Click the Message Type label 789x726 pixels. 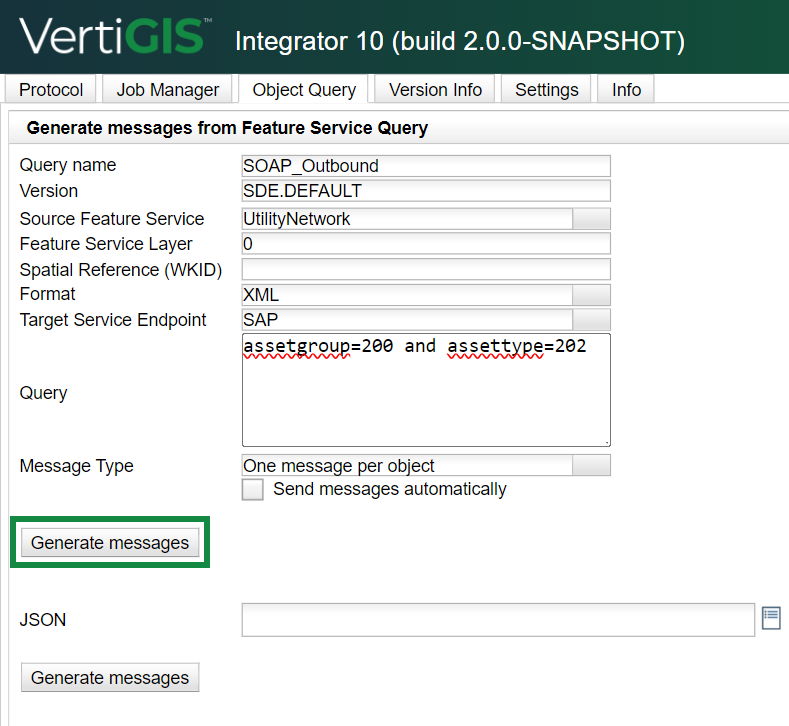point(76,466)
